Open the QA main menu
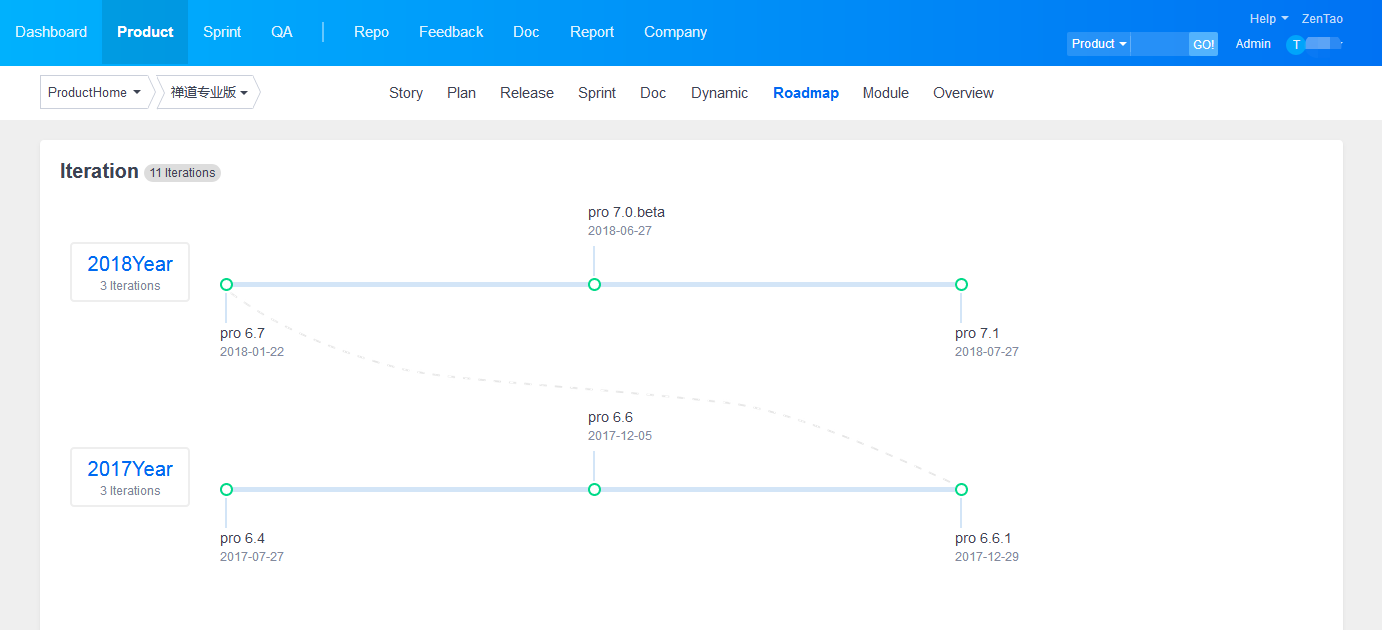1382x630 pixels. click(282, 32)
